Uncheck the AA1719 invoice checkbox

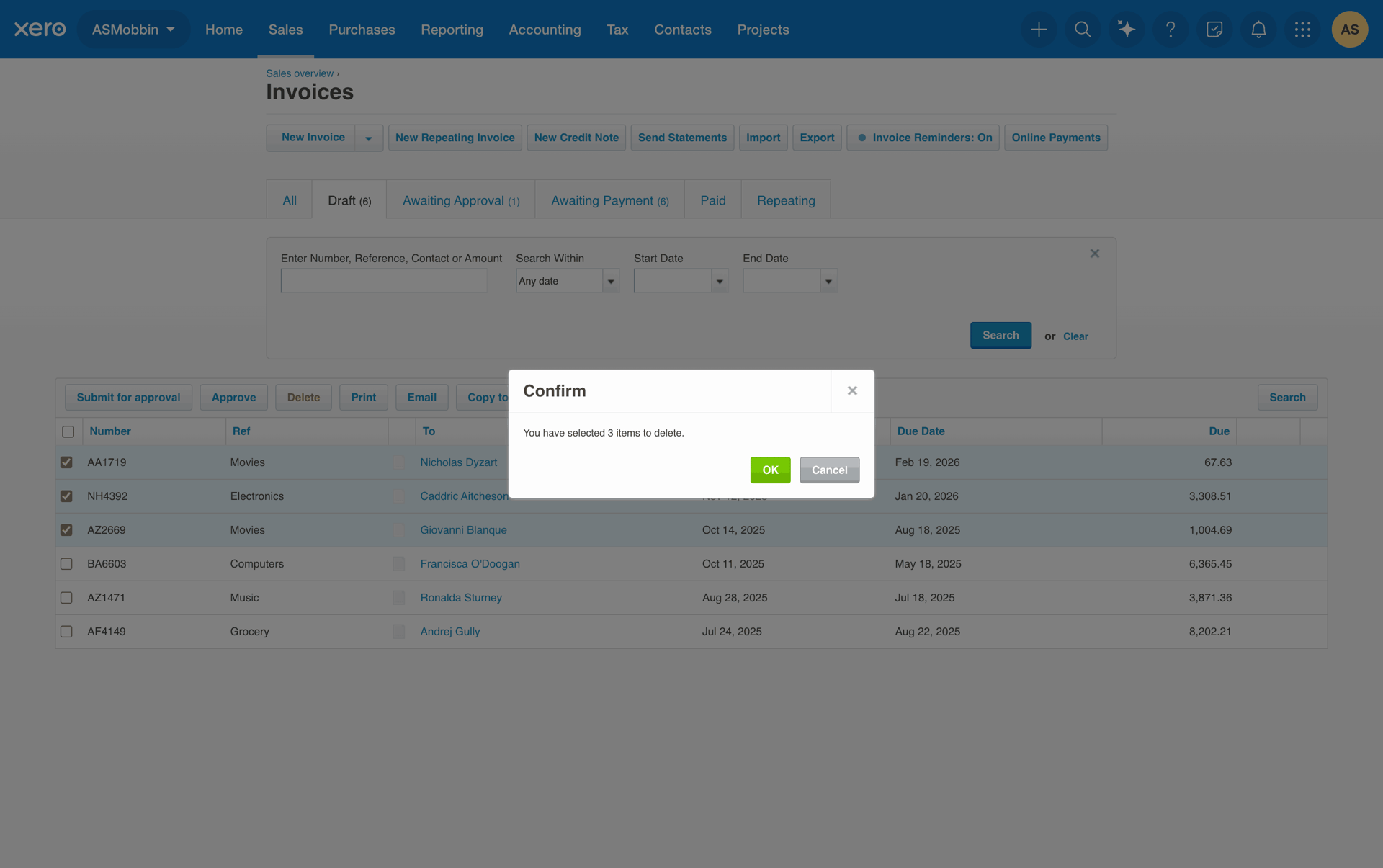pos(66,462)
